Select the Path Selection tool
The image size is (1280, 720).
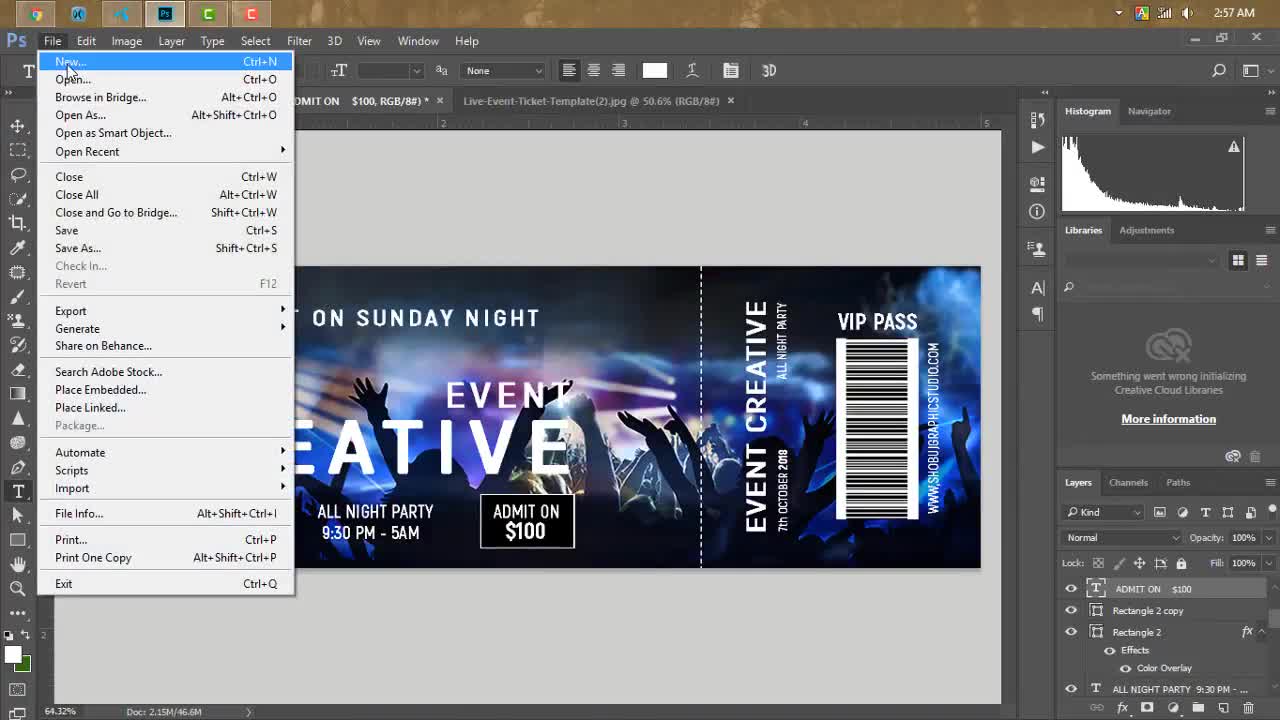pos(18,515)
